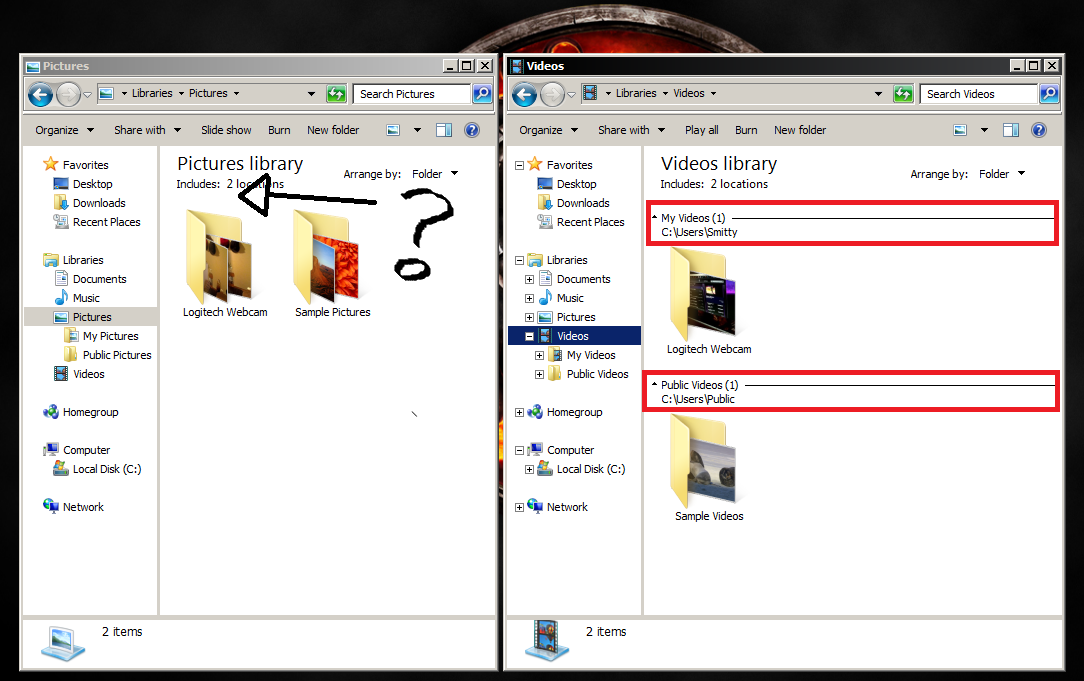Select Downloads in Videos window favorites
The width and height of the screenshot is (1084, 681).
pos(583,203)
